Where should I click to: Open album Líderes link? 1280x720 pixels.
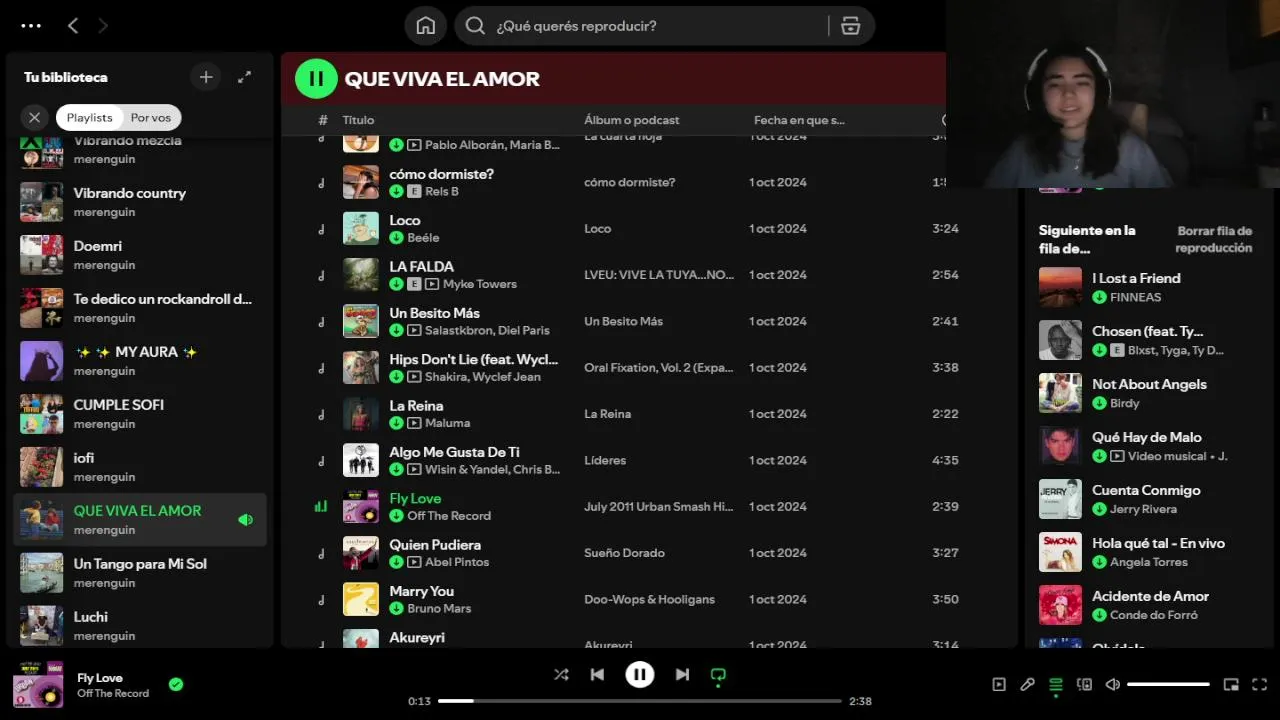coord(605,460)
